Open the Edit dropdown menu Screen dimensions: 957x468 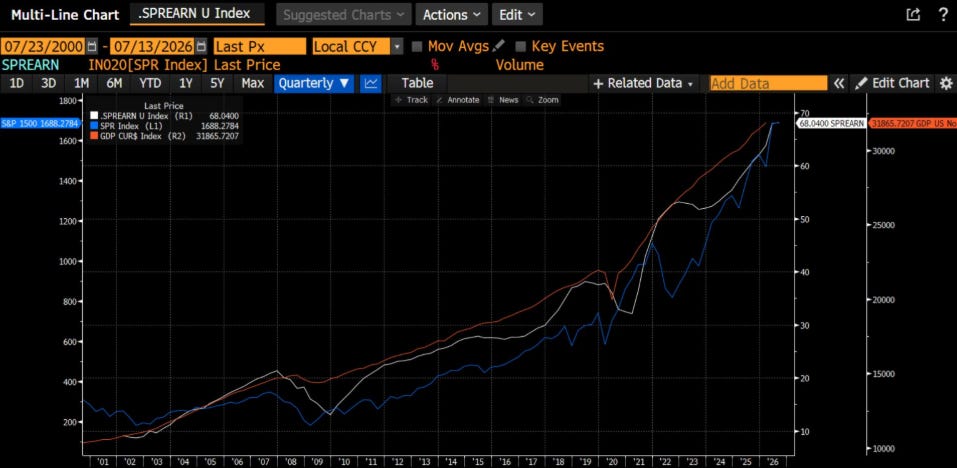coord(517,15)
